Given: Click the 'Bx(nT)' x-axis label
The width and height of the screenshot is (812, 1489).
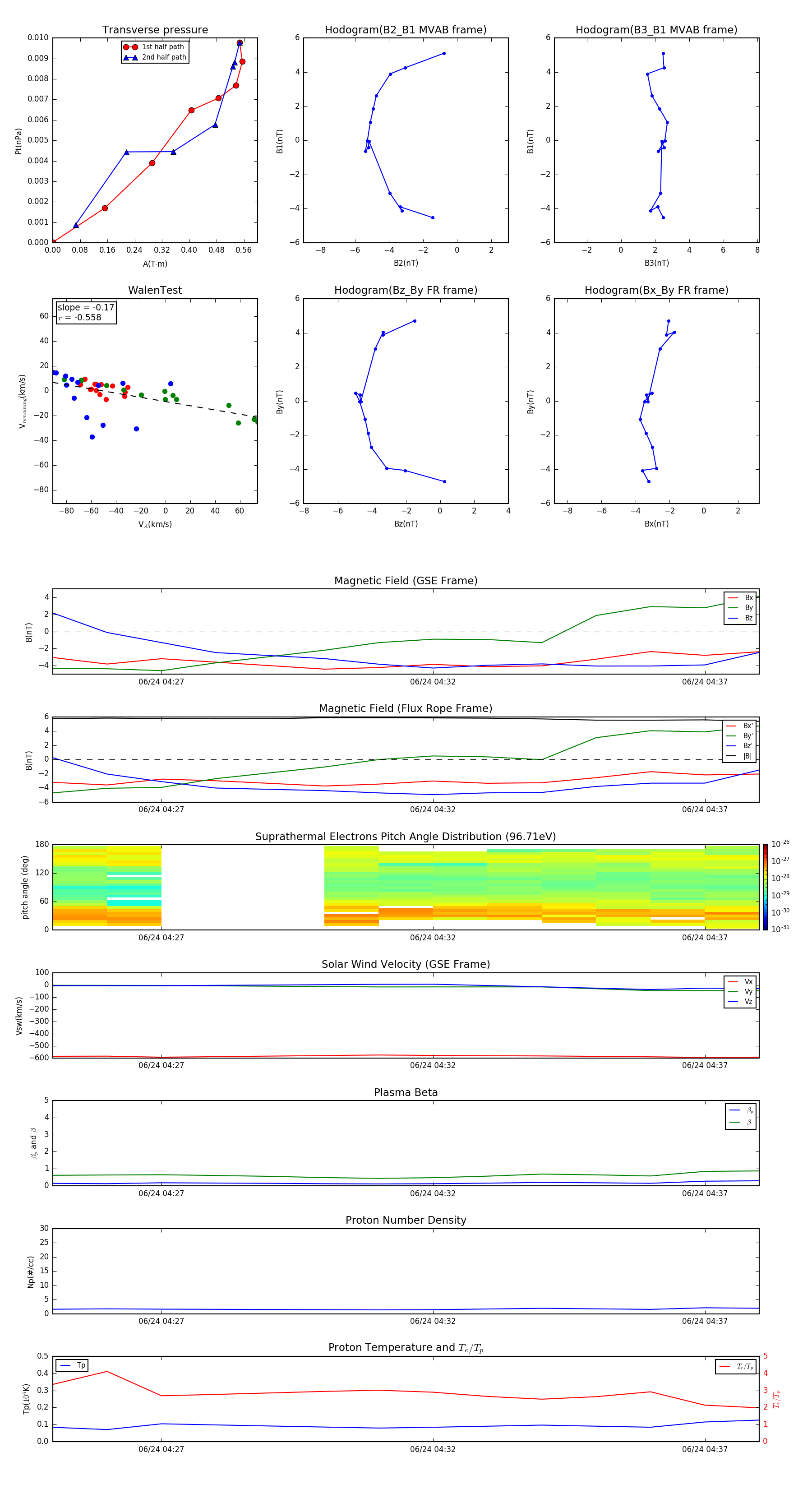Looking at the screenshot, I should (656, 524).
